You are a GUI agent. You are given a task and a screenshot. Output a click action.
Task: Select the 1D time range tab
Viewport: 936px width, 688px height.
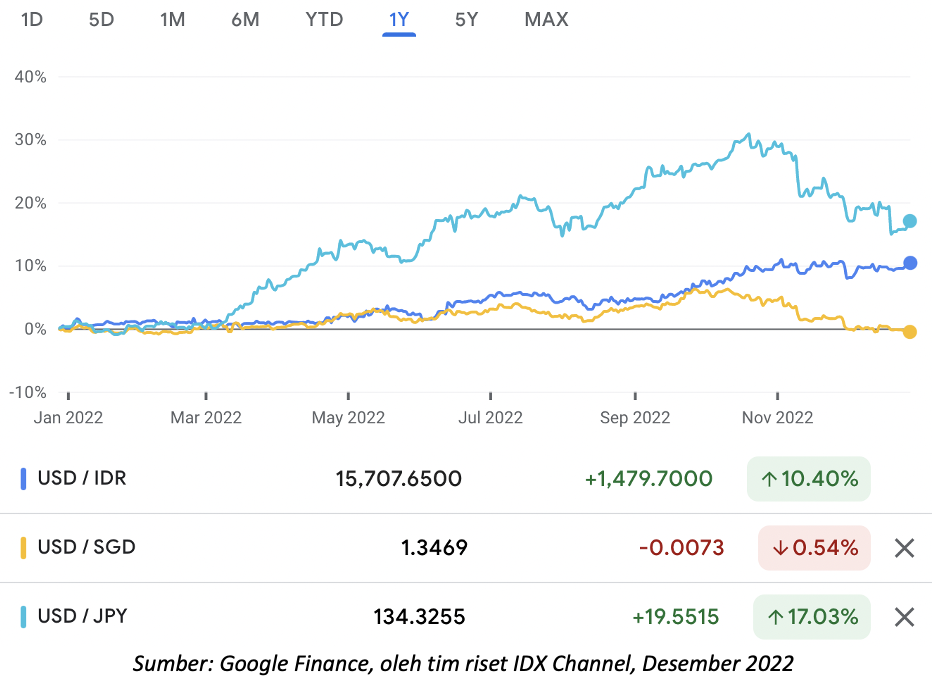pyautogui.click(x=31, y=19)
